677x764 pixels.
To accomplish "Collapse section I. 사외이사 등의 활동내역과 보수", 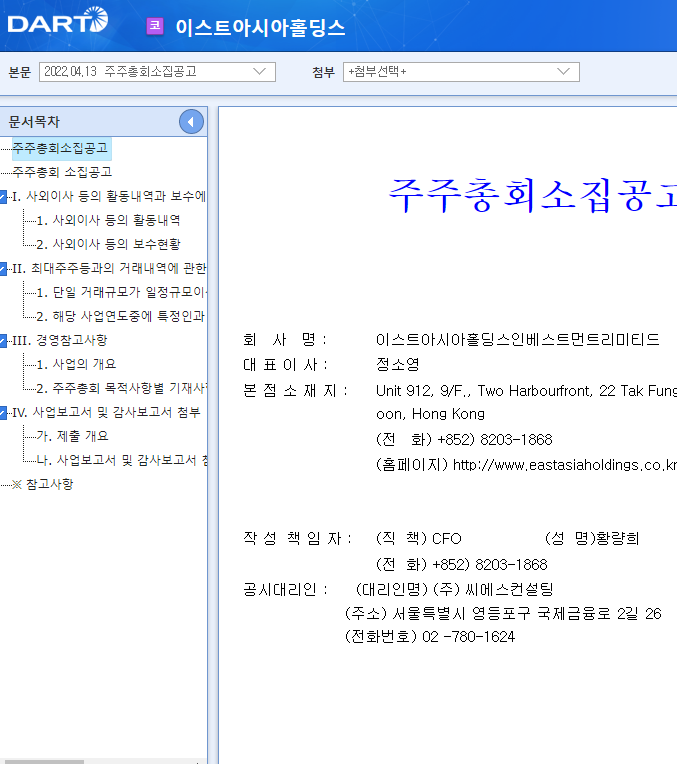I will coord(3,196).
